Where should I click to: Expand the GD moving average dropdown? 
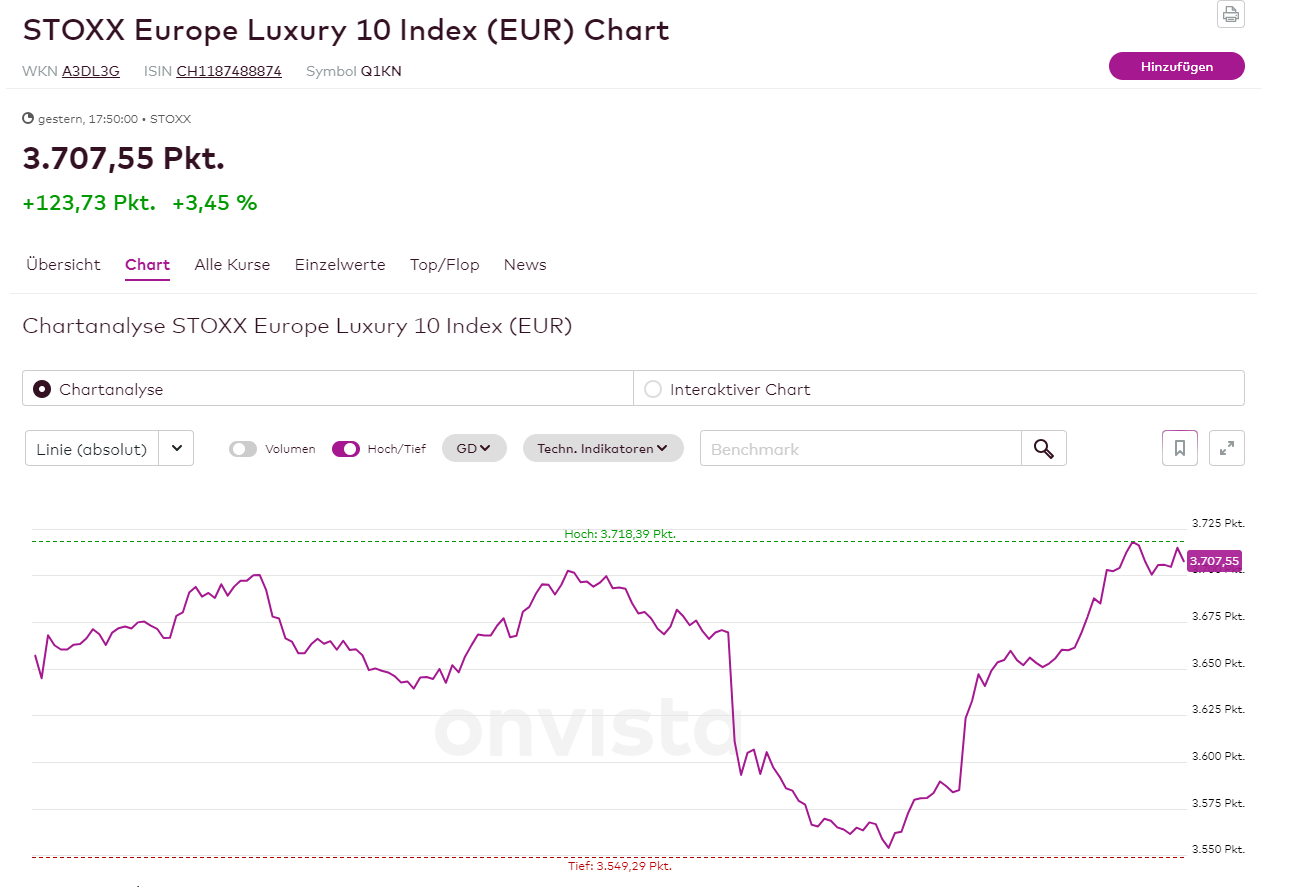coord(474,448)
